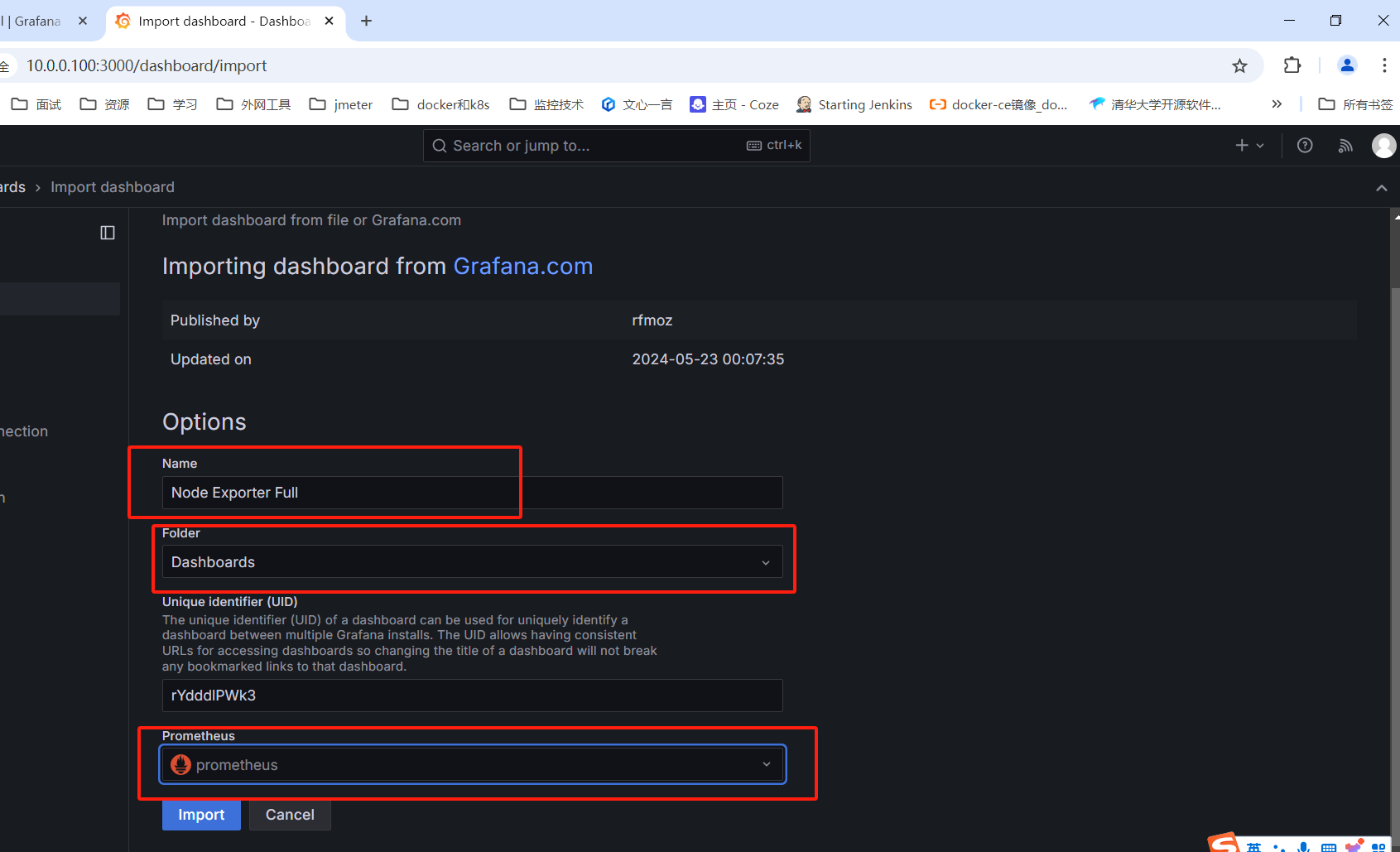Show more bookmarks with the chevron icon
This screenshot has height=852, width=1400.
[x=1277, y=104]
